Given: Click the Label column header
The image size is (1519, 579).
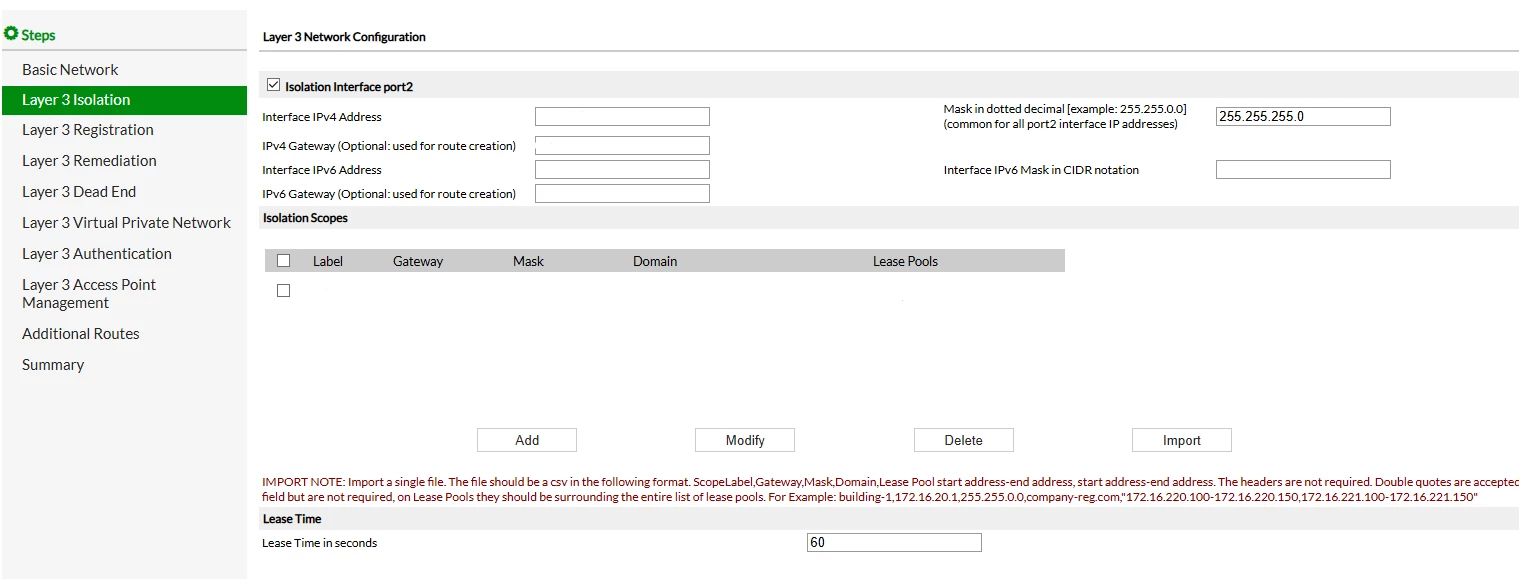Looking at the screenshot, I should [328, 261].
